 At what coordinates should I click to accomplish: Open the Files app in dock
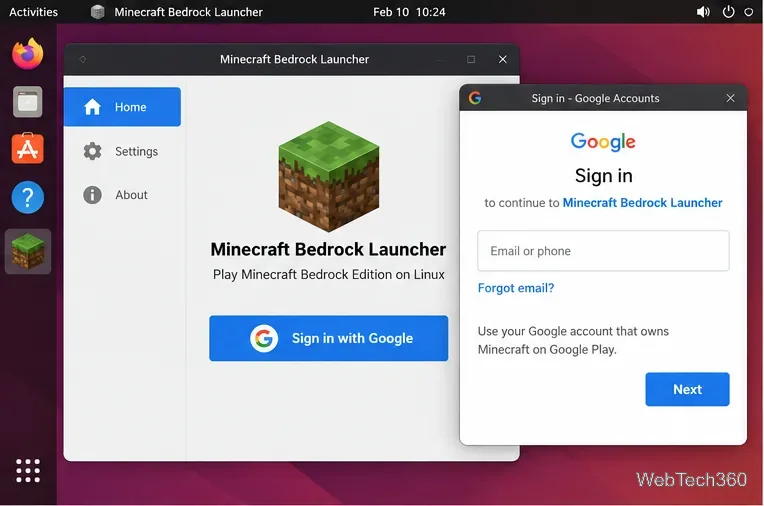(x=28, y=102)
